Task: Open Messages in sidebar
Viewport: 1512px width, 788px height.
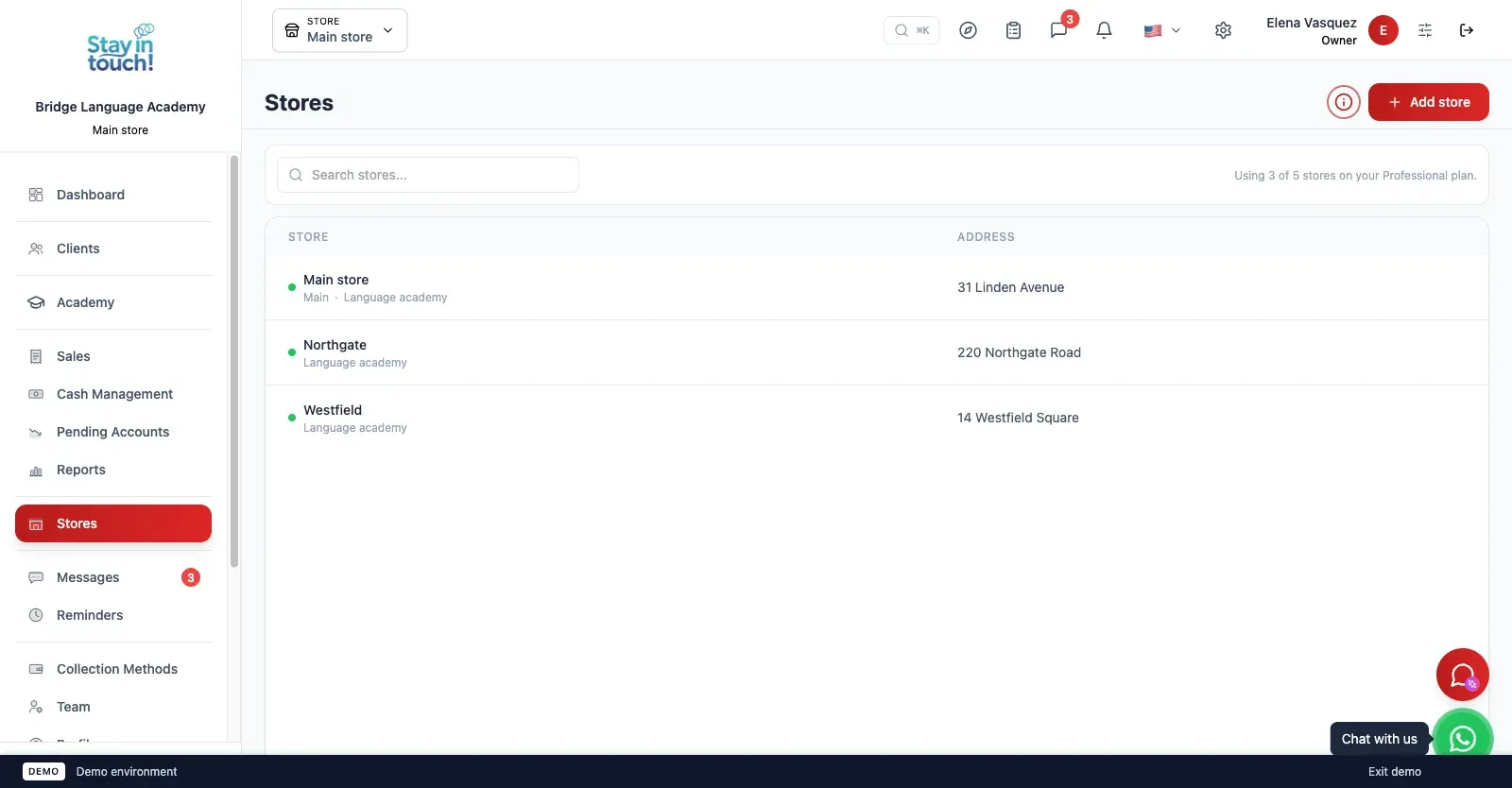Action: [113, 577]
